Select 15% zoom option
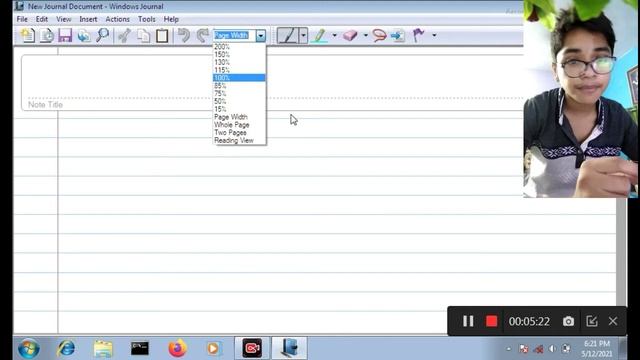640x360 pixels. pos(239,109)
